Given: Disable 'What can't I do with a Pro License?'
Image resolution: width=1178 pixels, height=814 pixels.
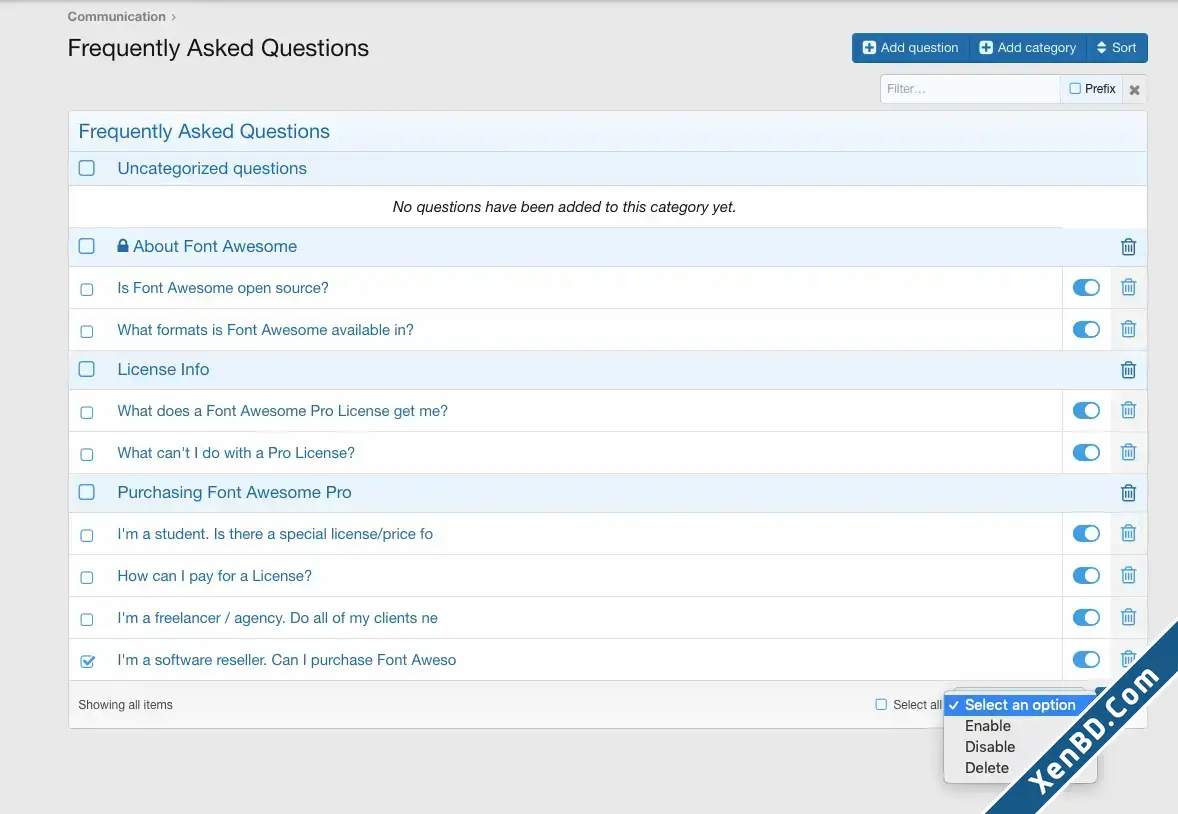Looking at the screenshot, I should (1086, 452).
